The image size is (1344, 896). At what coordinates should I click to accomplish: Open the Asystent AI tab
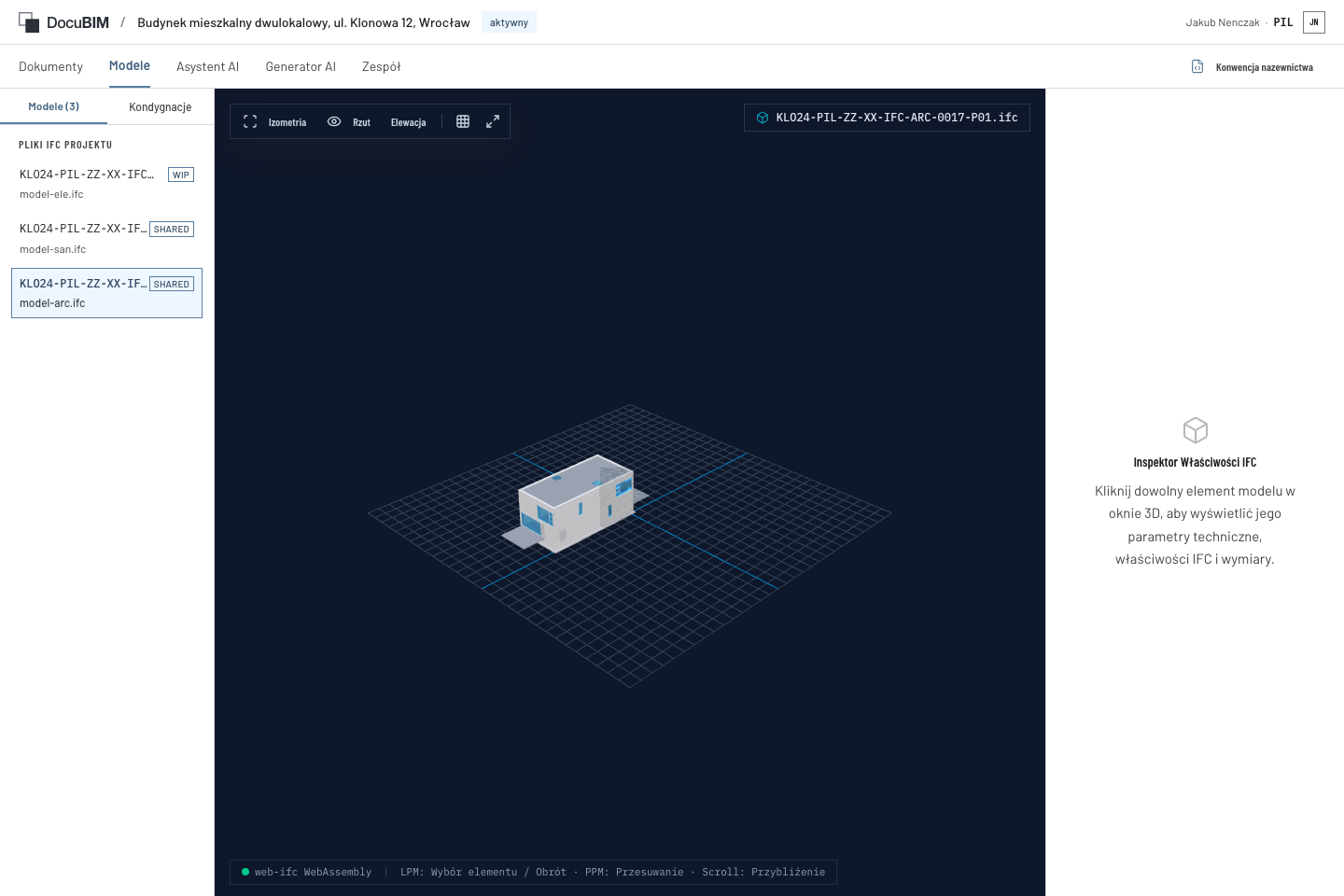(207, 66)
